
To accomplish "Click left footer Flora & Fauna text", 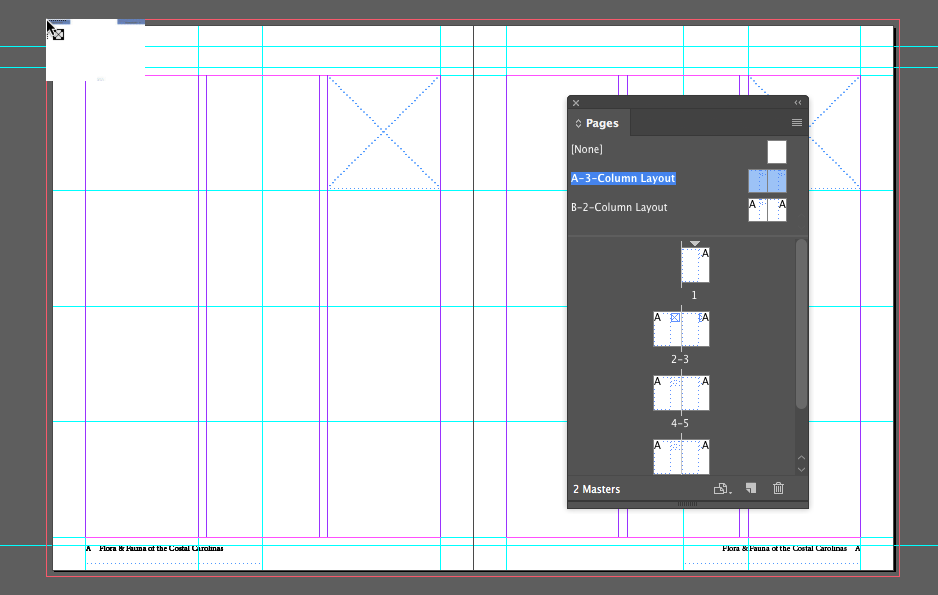I will click(161, 548).
